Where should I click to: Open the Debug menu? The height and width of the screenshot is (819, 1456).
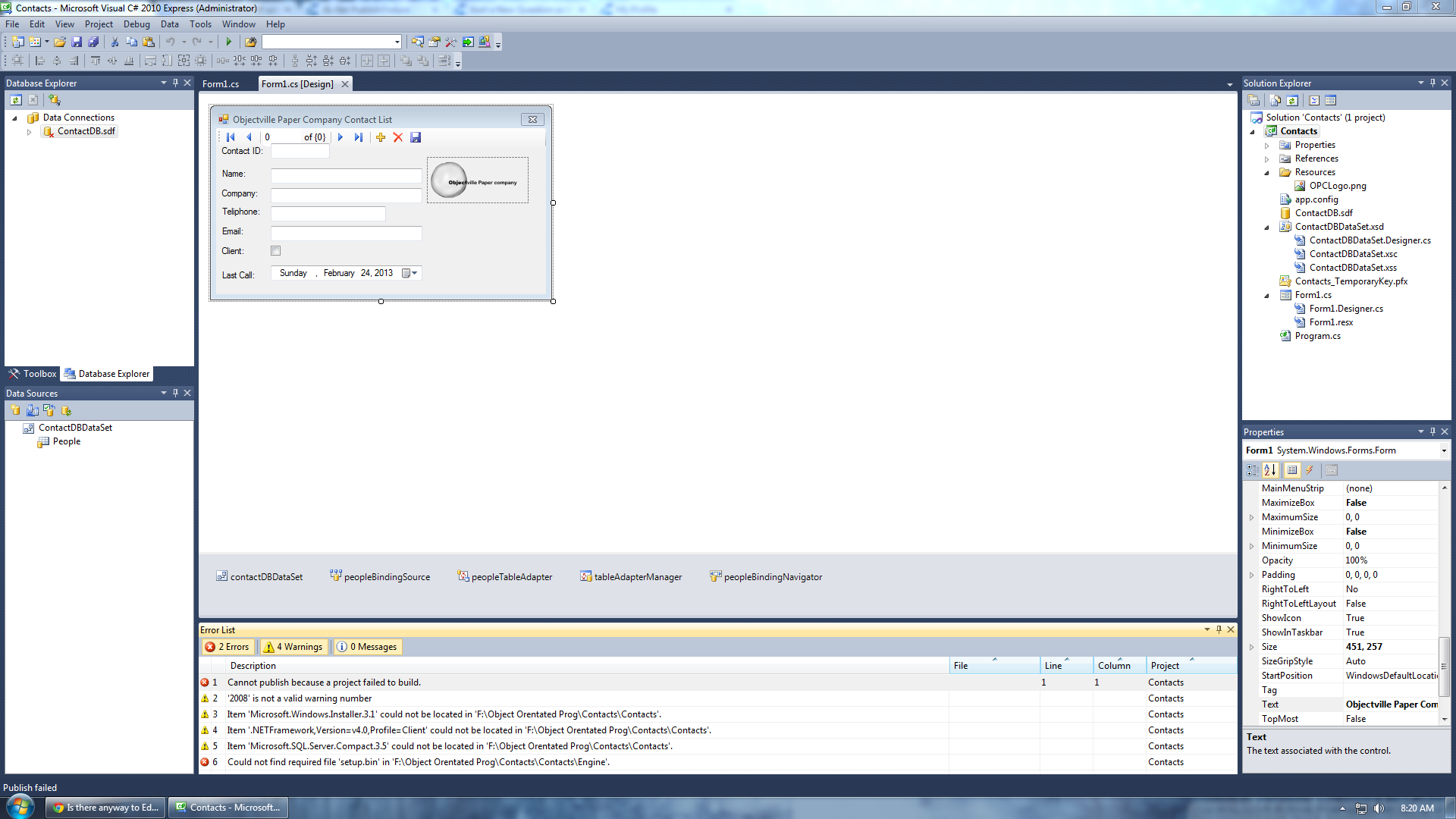pos(136,24)
